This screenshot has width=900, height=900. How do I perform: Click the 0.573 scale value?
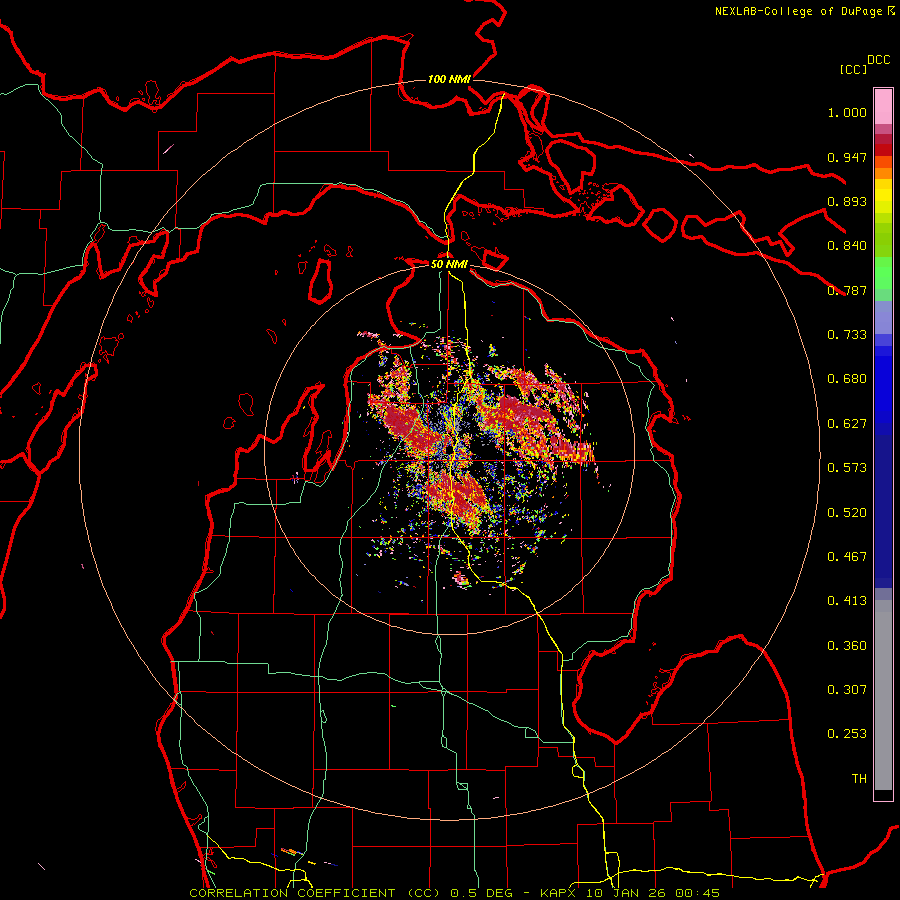[x=847, y=468]
